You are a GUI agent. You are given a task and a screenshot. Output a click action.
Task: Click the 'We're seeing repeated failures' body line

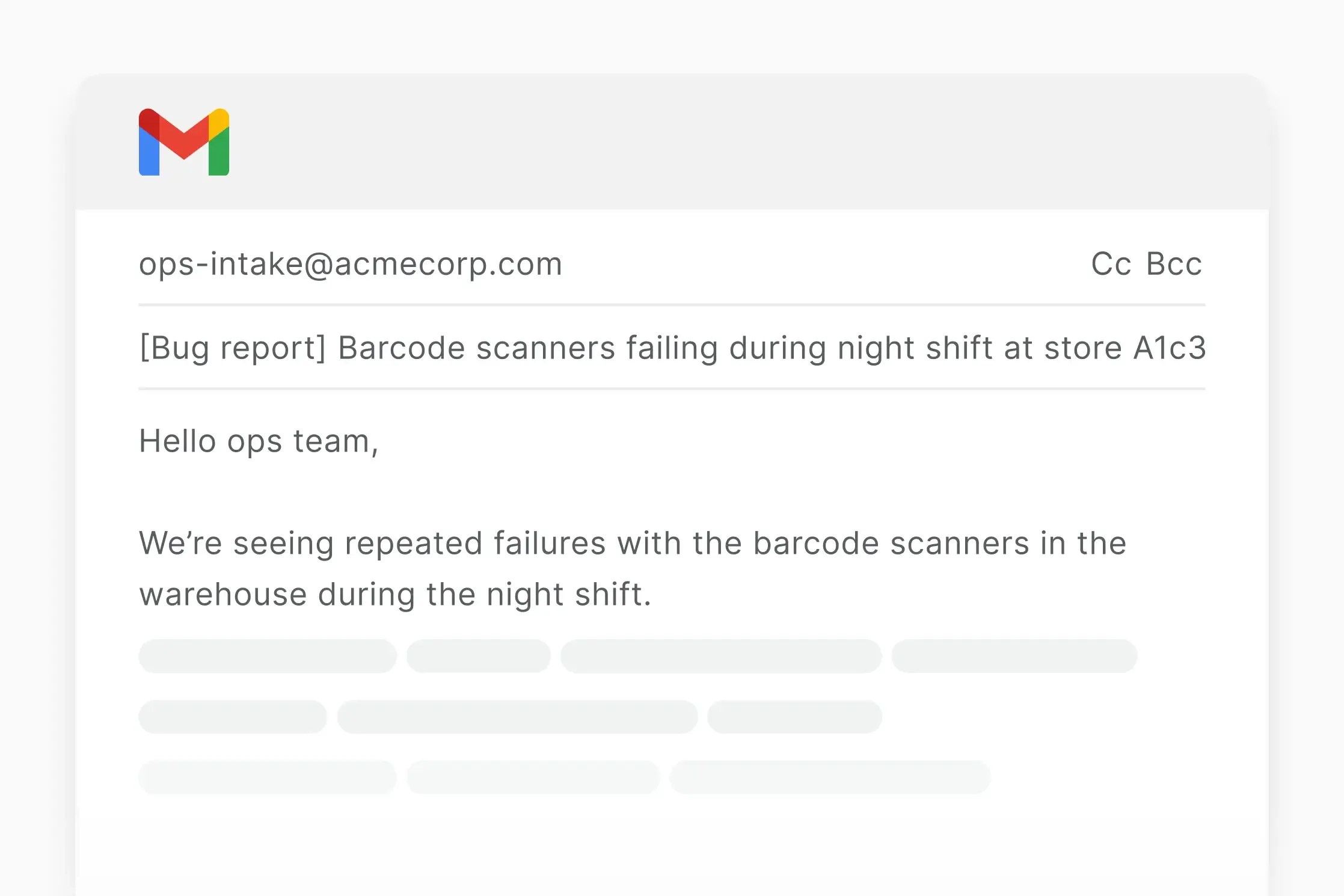pyautogui.click(x=632, y=544)
